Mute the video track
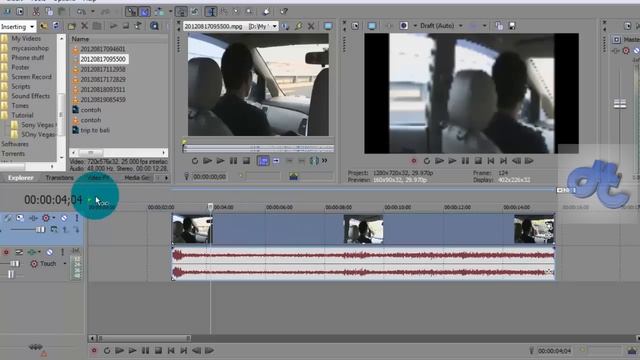The height and width of the screenshot is (360, 640). (x=64, y=218)
